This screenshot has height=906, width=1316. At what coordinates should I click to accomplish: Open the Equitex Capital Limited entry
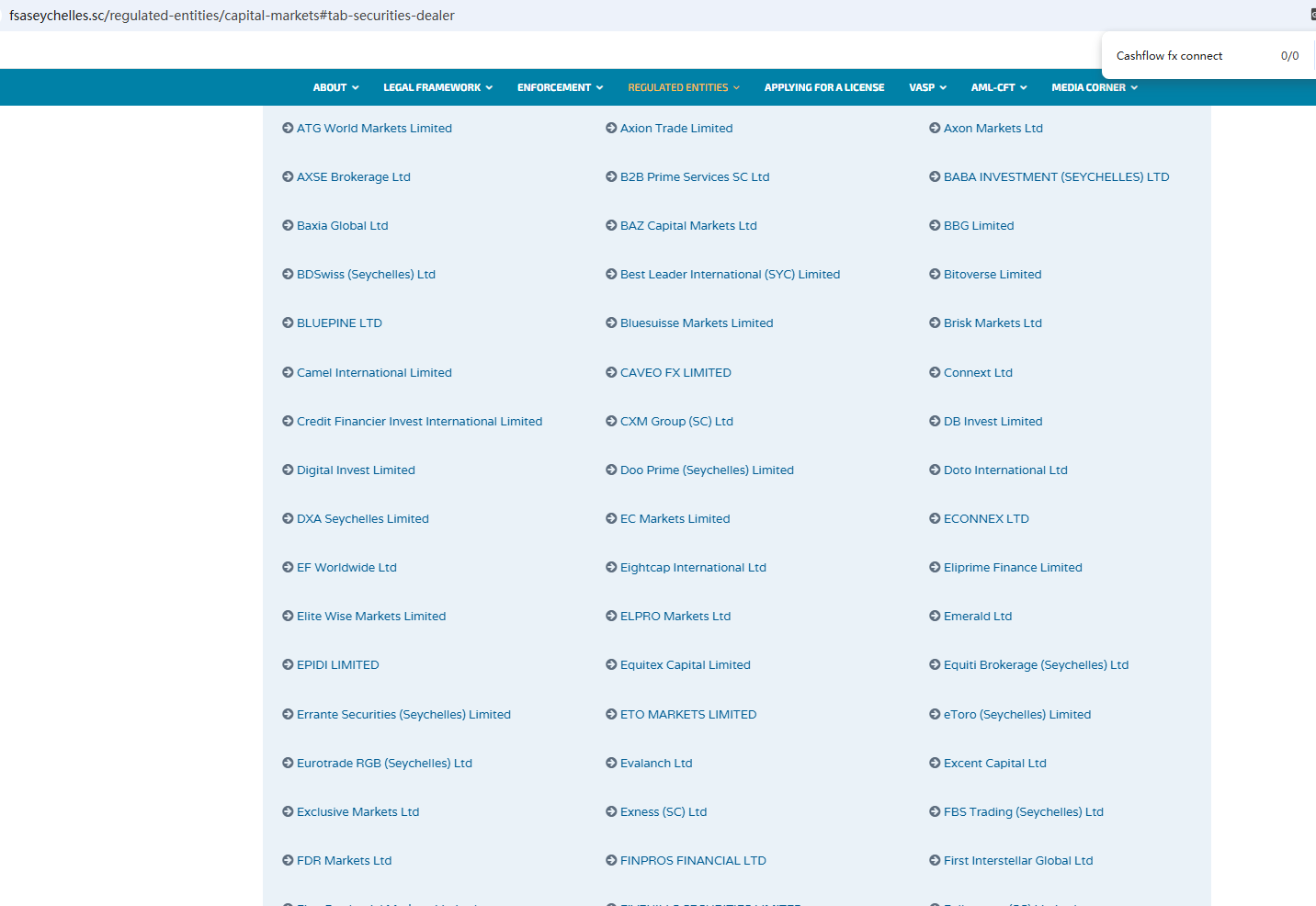click(x=686, y=665)
